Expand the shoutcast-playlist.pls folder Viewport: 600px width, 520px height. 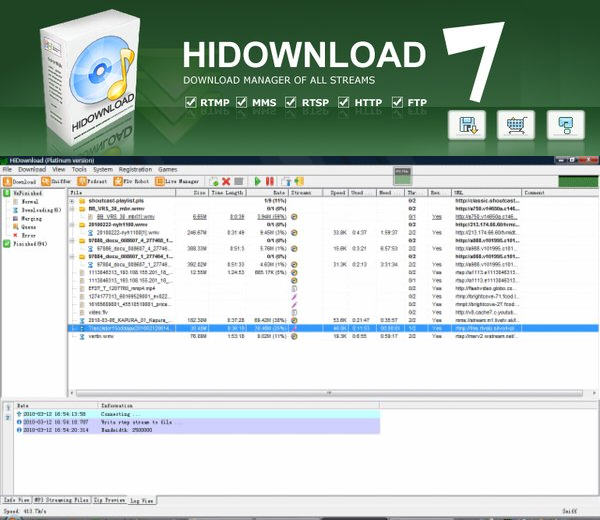72,201
